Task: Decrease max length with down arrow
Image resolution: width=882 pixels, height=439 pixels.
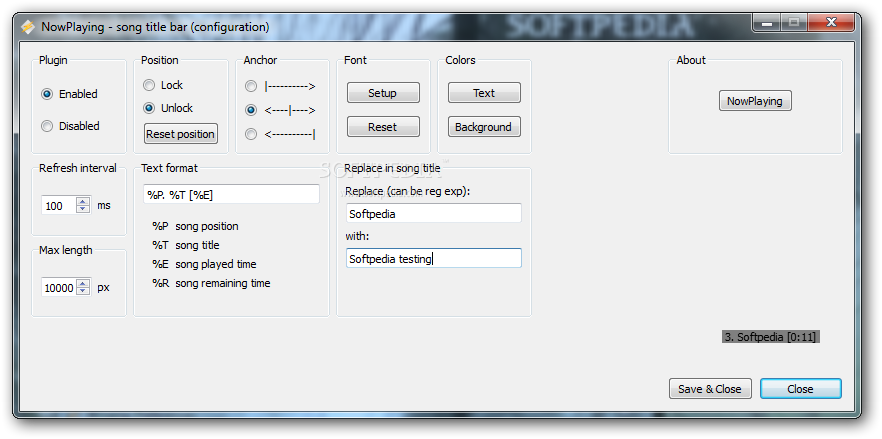Action: 83,292
